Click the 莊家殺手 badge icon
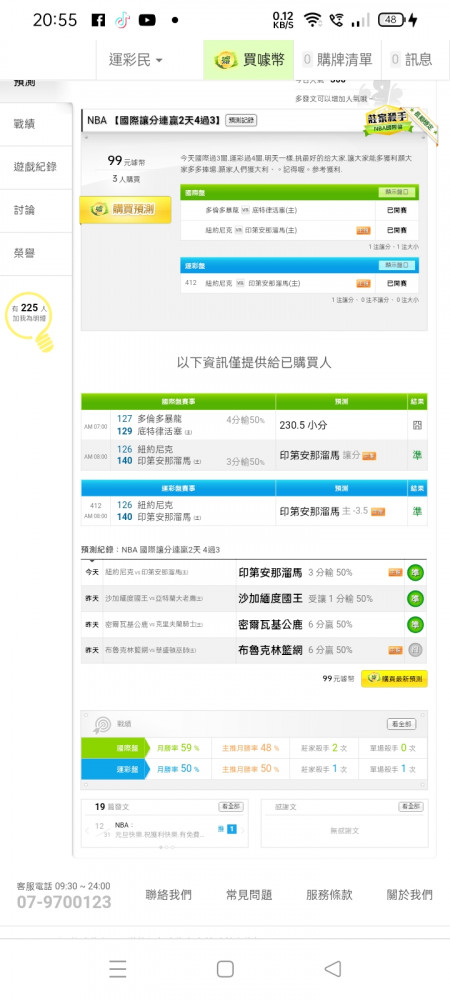Screen dimensions: 450x1000 pyautogui.click(x=389, y=120)
